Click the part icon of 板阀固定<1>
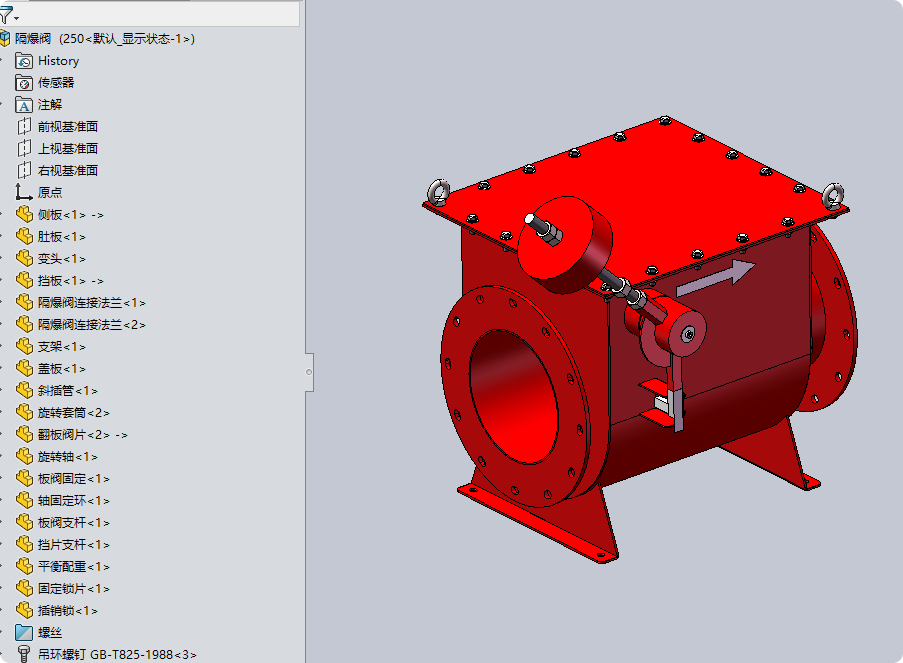The image size is (903, 663). pos(24,478)
